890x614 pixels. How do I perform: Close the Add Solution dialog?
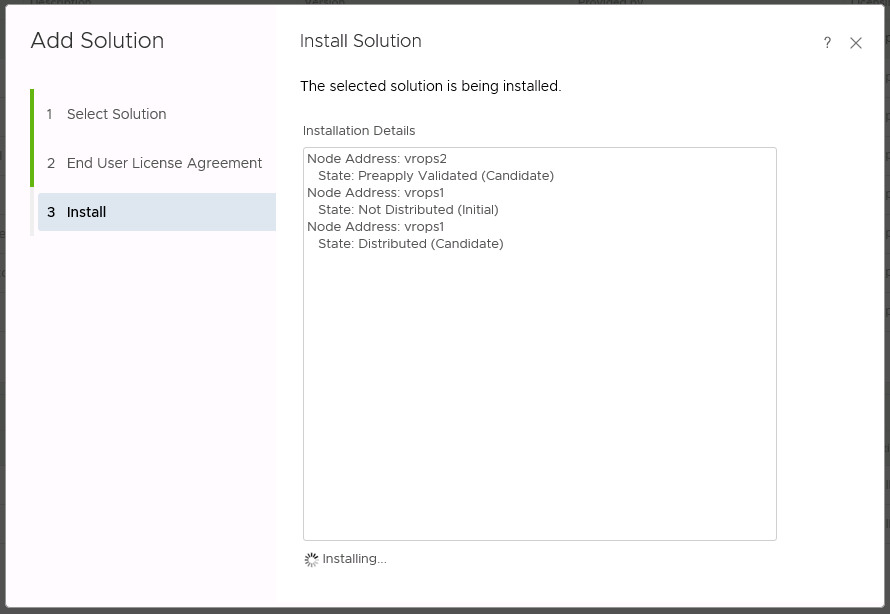click(x=856, y=43)
